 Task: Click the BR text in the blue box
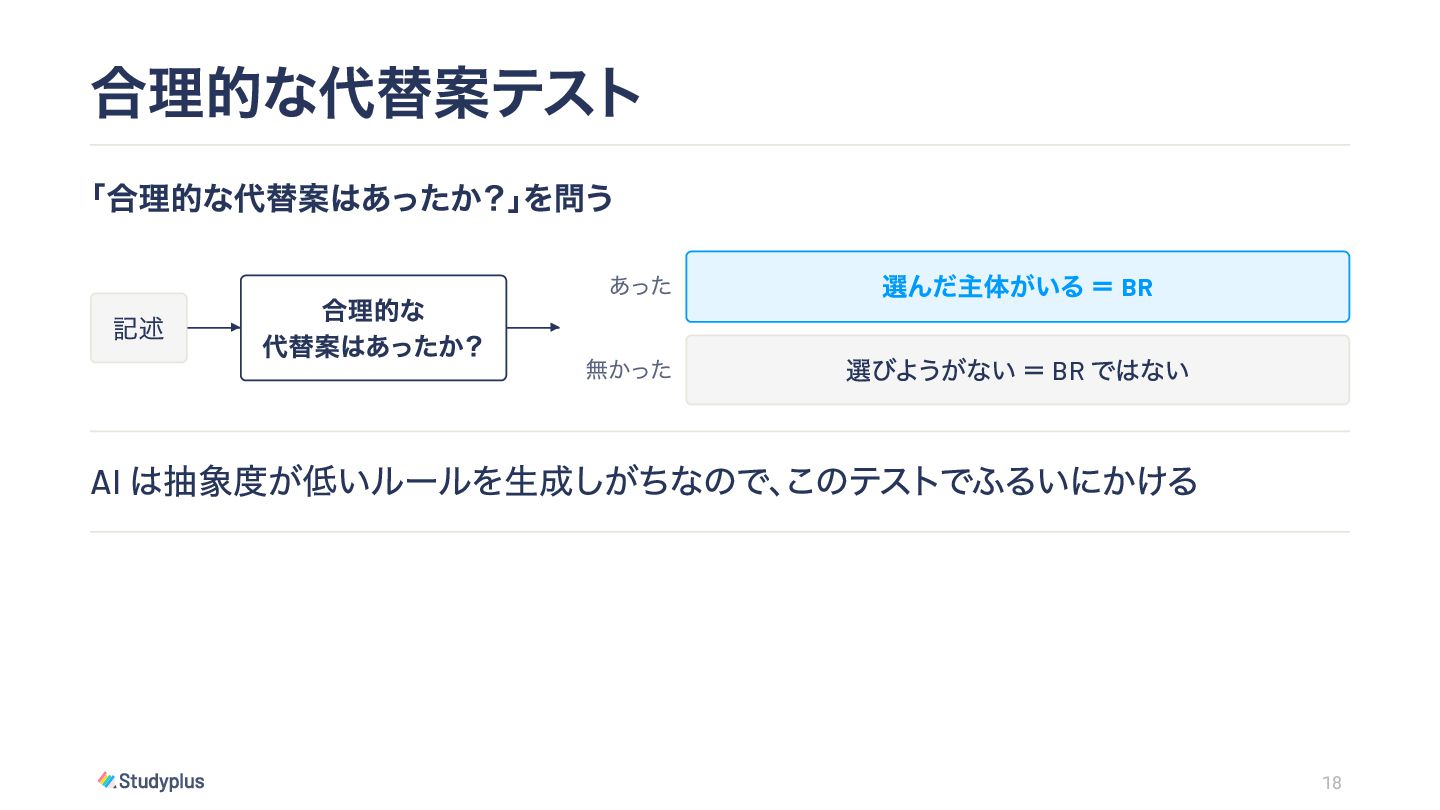(x=1137, y=288)
